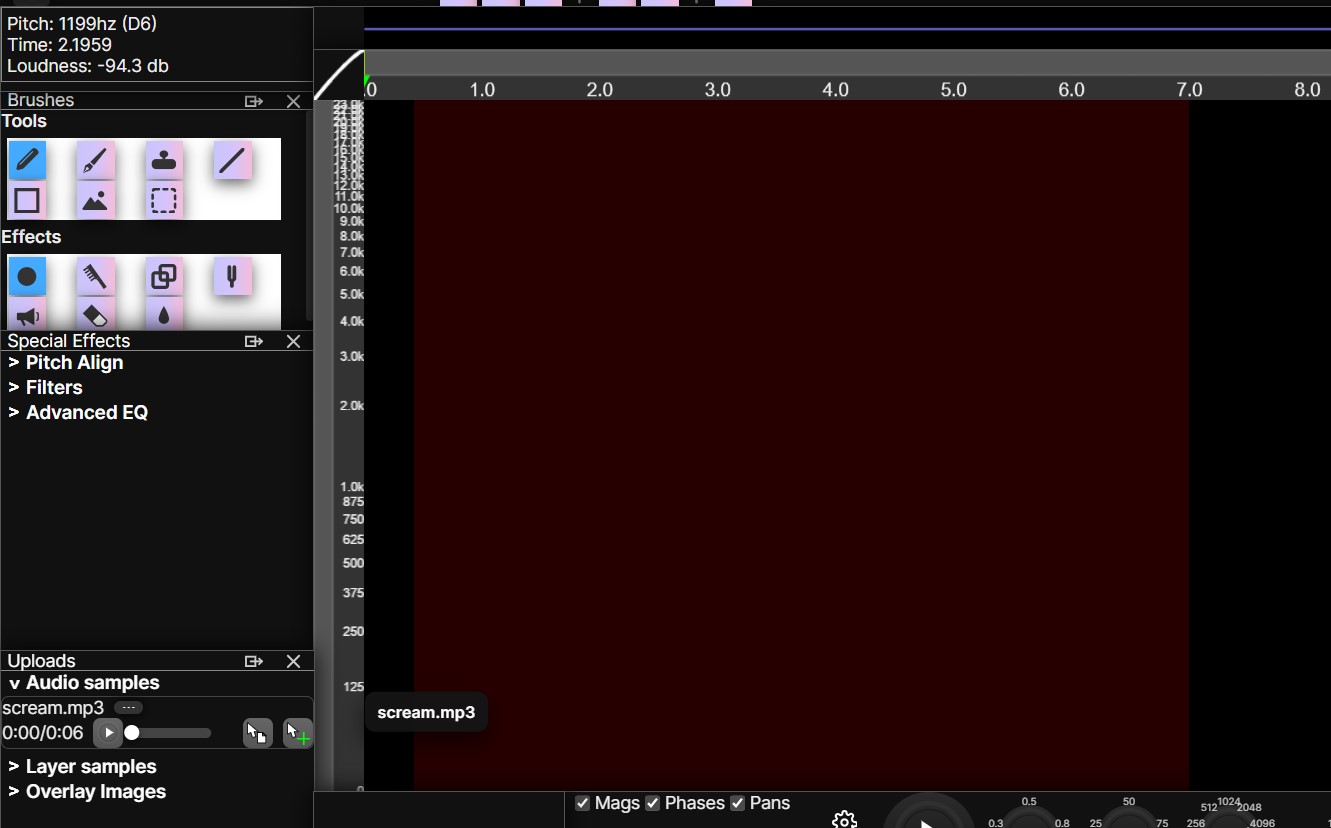This screenshot has height=828, width=1331.
Task: Play the scream.mp3 sample preview
Action: click(108, 733)
